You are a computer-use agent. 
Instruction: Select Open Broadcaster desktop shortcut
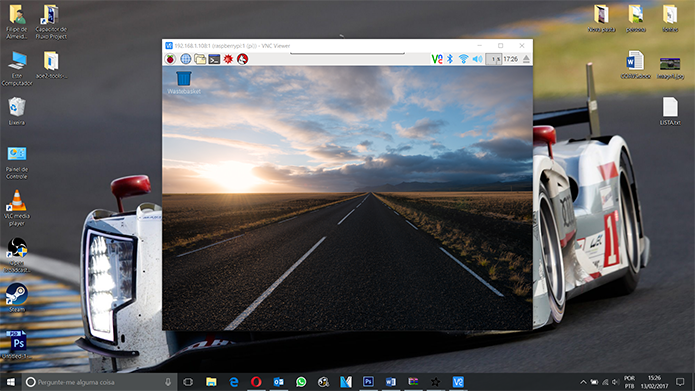pyautogui.click(x=17, y=255)
